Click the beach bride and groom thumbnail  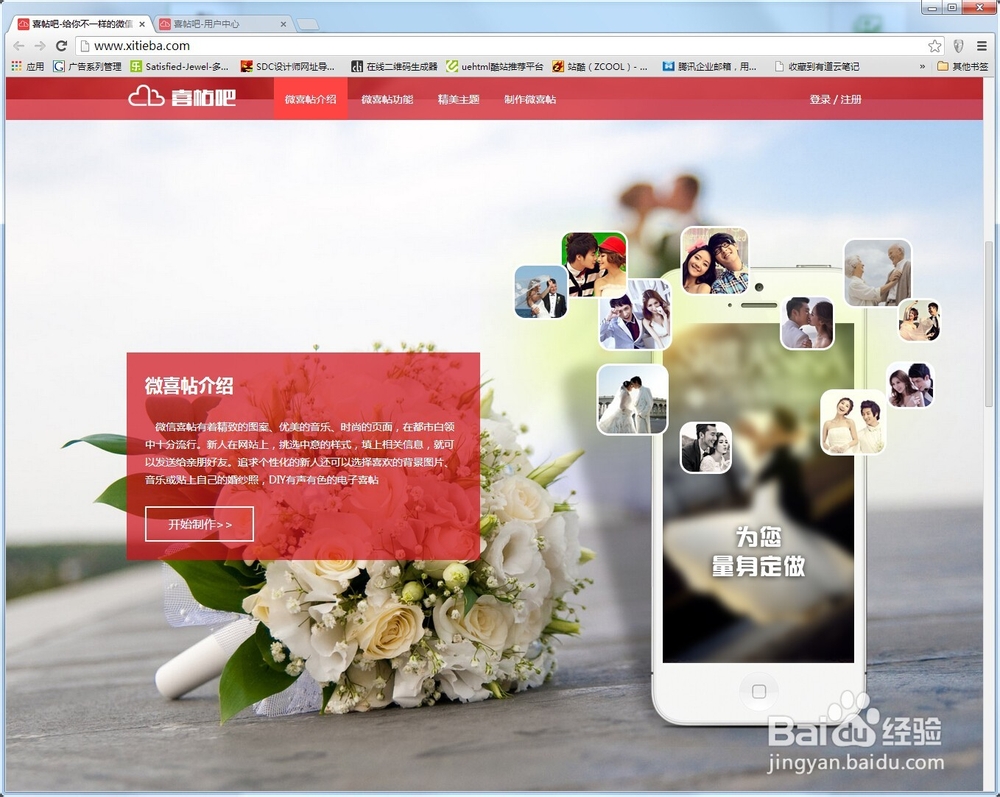(x=541, y=292)
